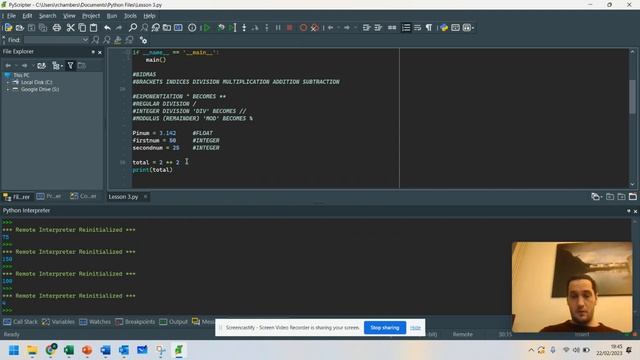Image resolution: width=640 pixels, height=360 pixels.
Task: Click the Syntax Check icon
Action: click(192, 28)
